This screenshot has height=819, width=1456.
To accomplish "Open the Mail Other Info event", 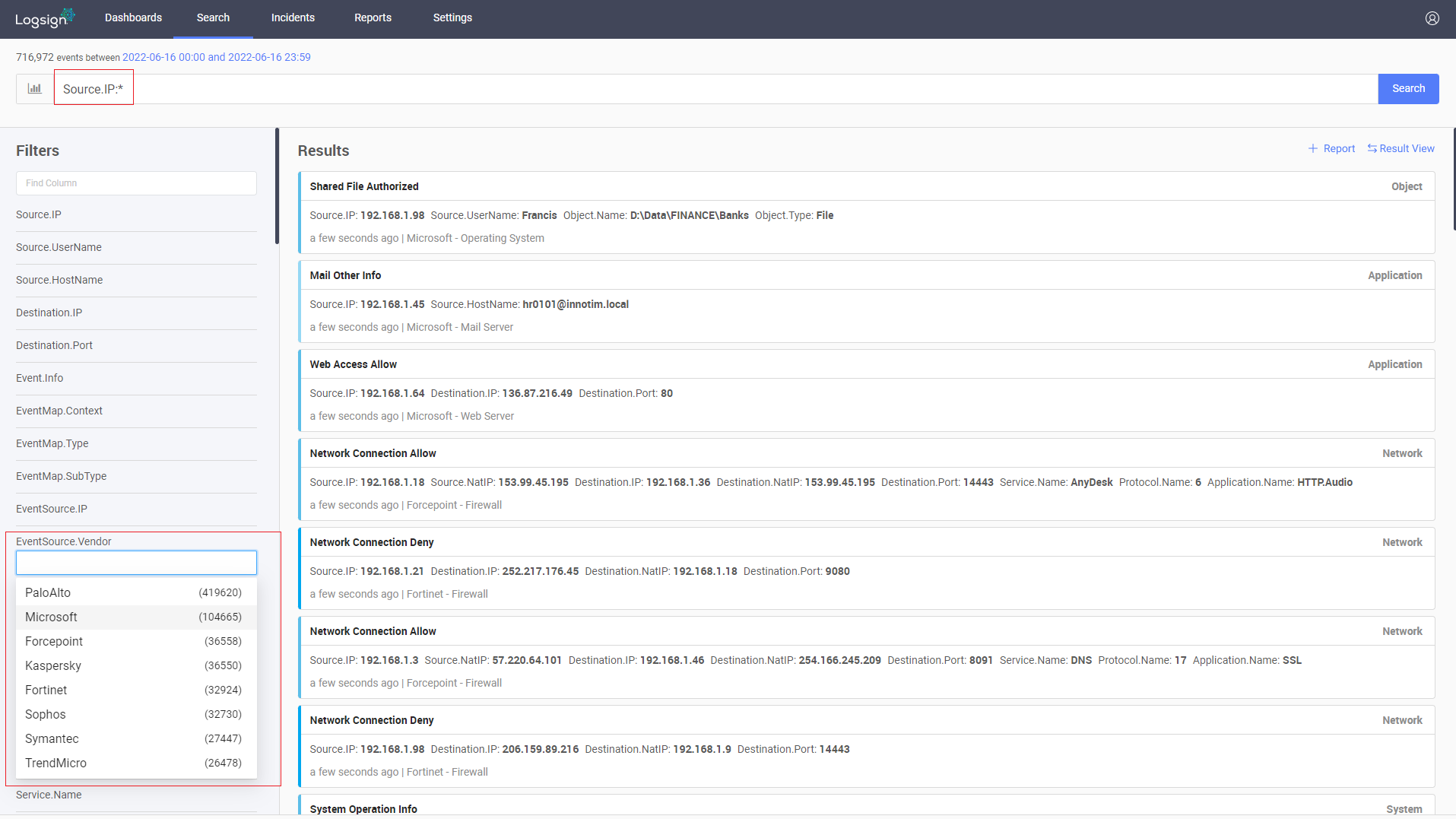I will (345, 275).
